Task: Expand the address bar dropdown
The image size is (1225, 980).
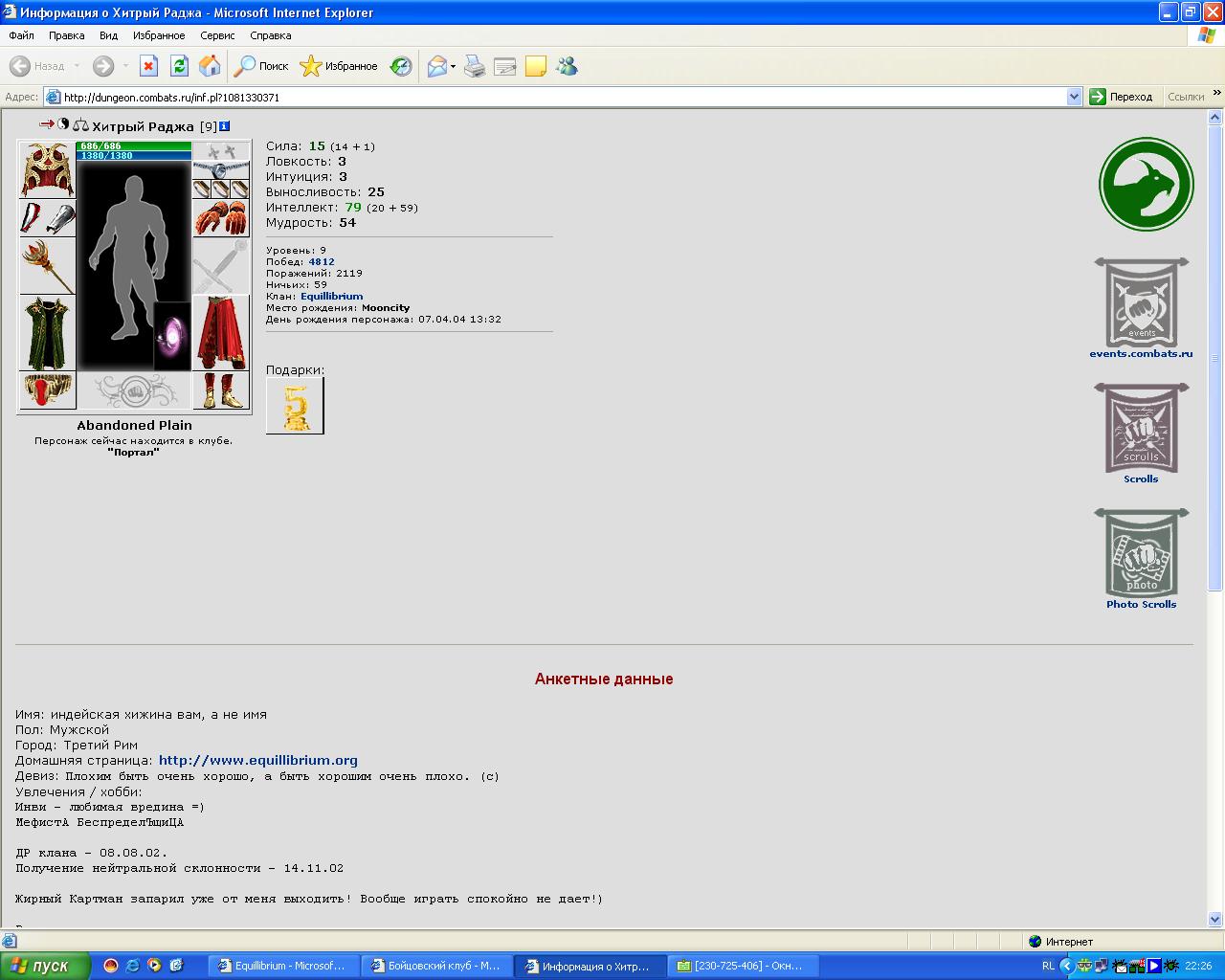Action: 1074,97
